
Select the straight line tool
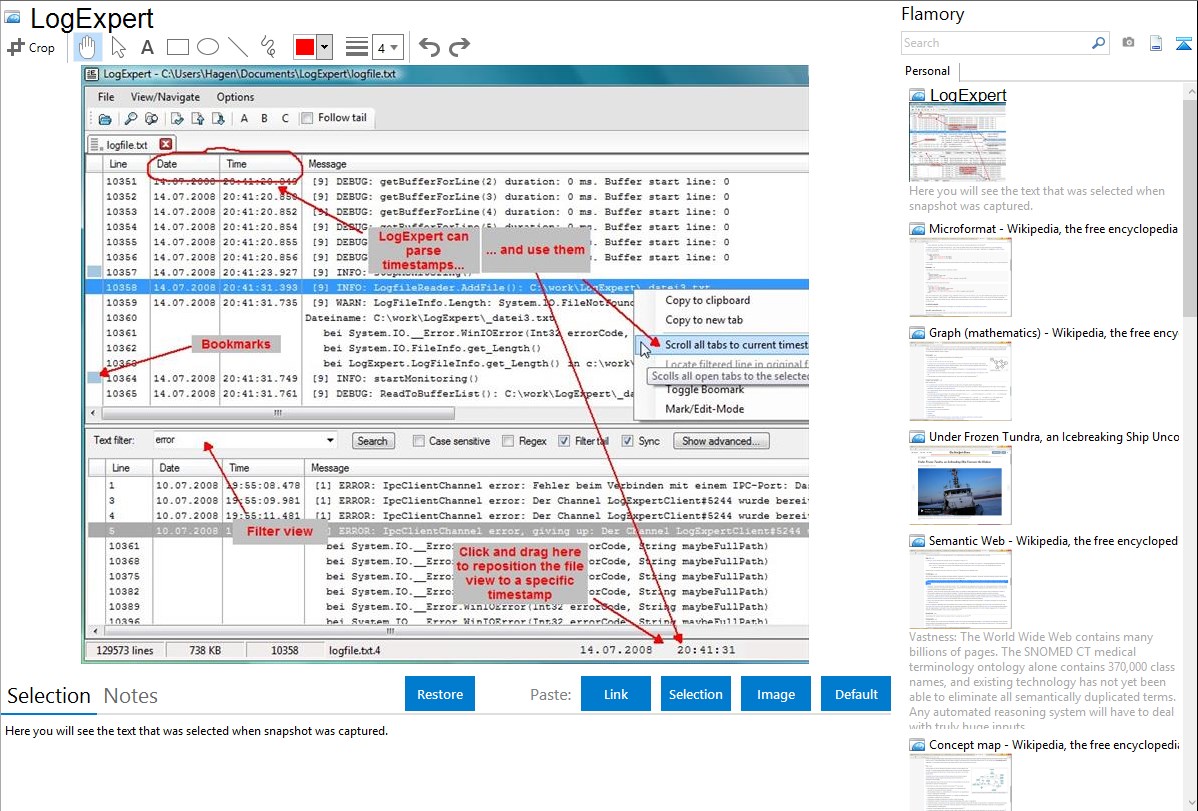238,47
